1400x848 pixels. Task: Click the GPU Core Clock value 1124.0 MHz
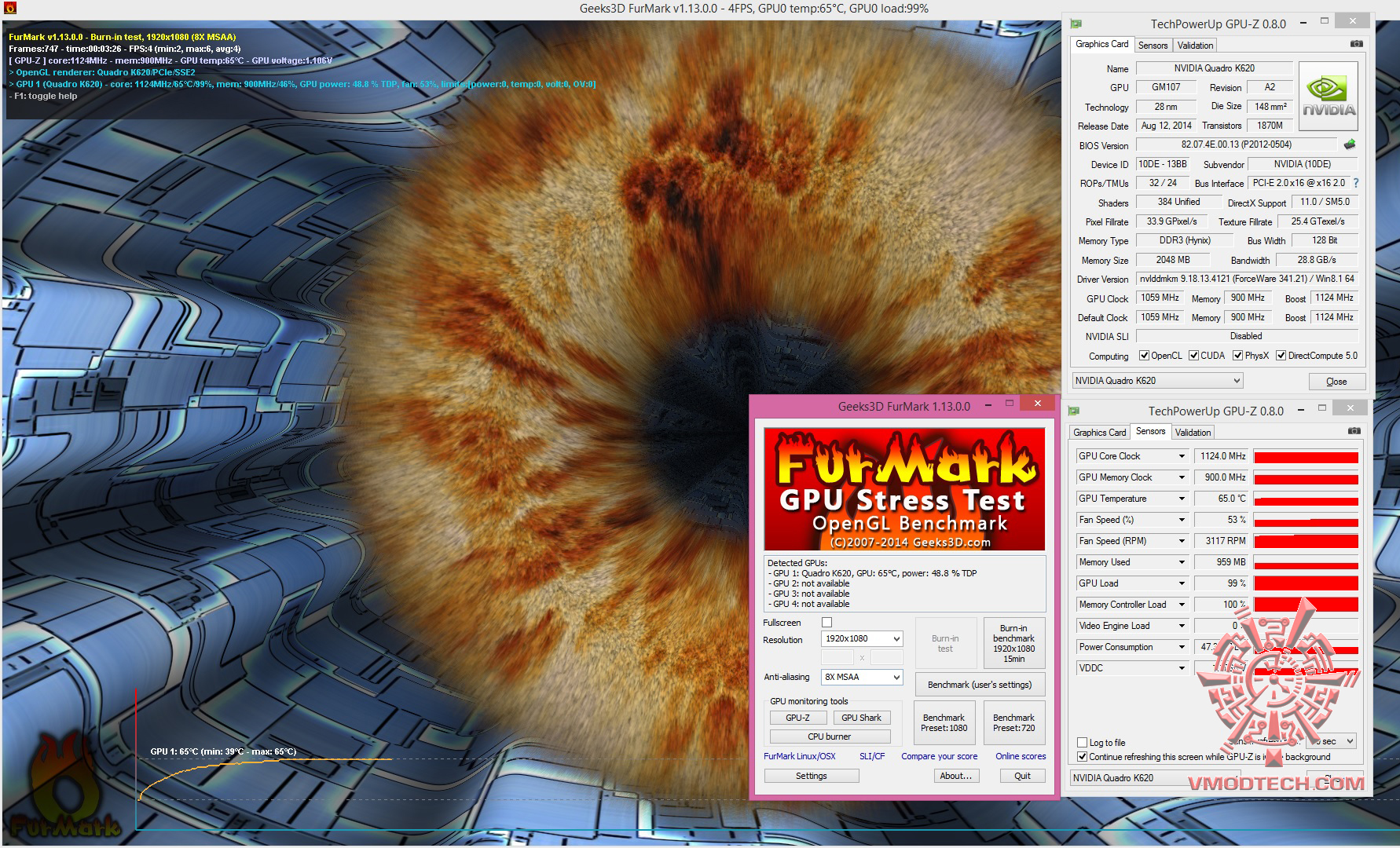click(1222, 456)
